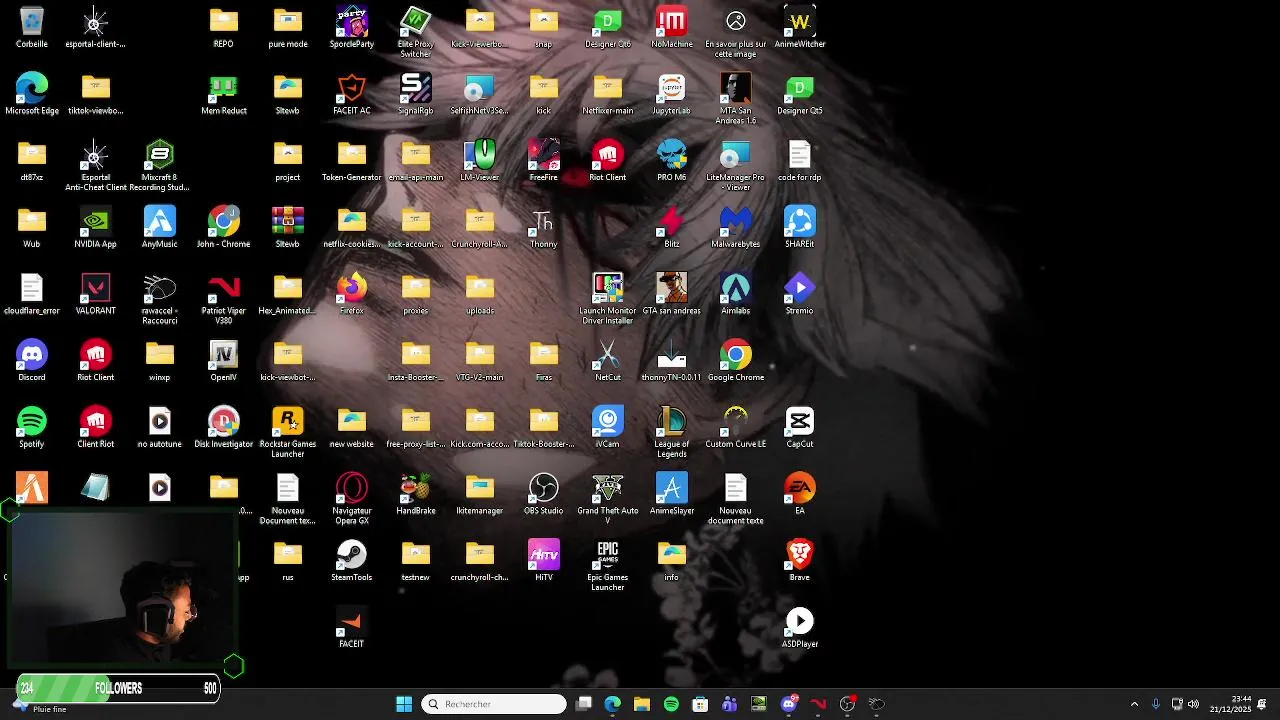The width and height of the screenshot is (1280, 720).
Task: Launch NoMachine shortcut
Action: point(672,28)
